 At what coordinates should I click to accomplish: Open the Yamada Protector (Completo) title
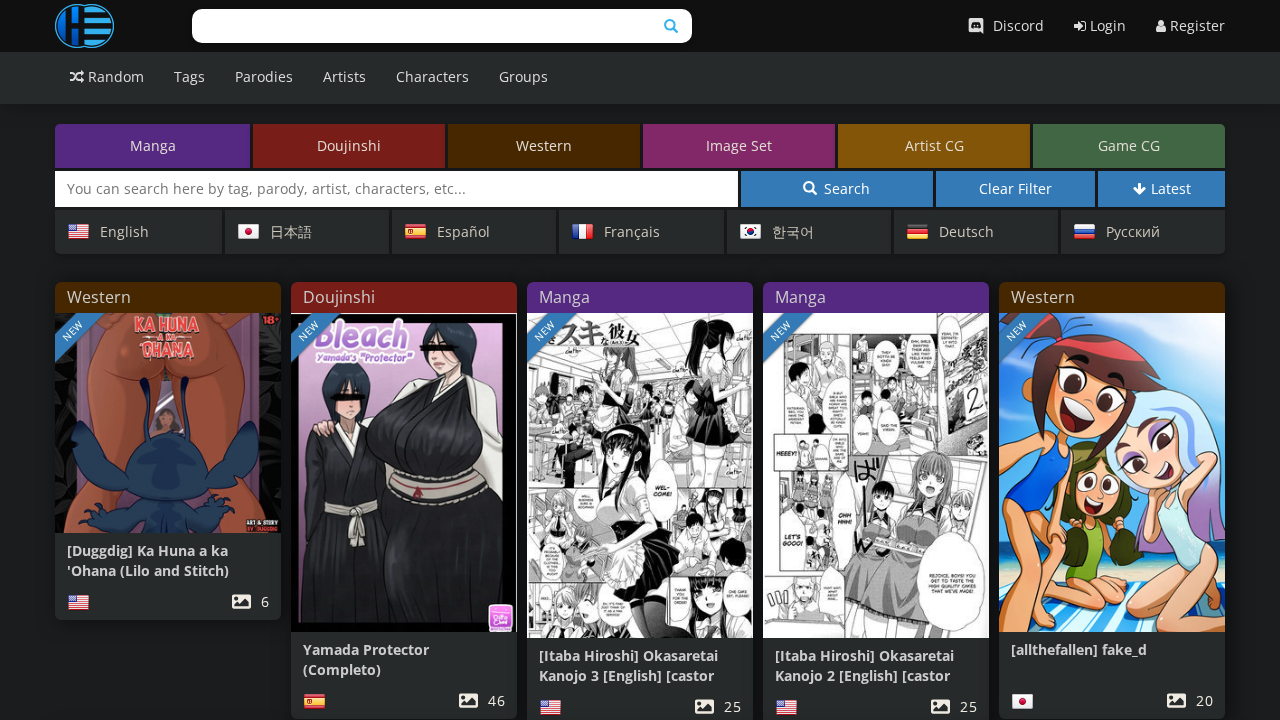pos(366,660)
